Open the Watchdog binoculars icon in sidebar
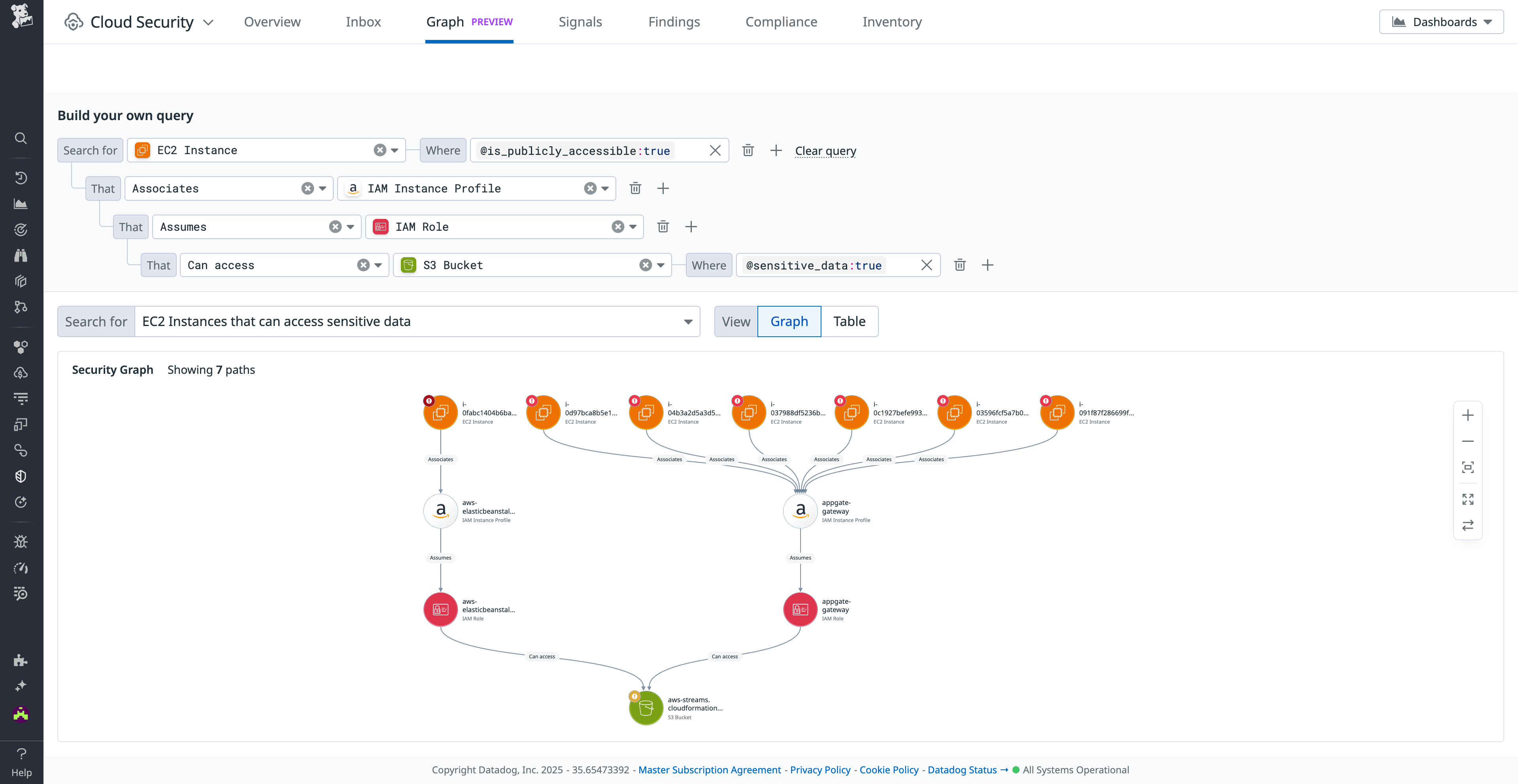 (21, 255)
